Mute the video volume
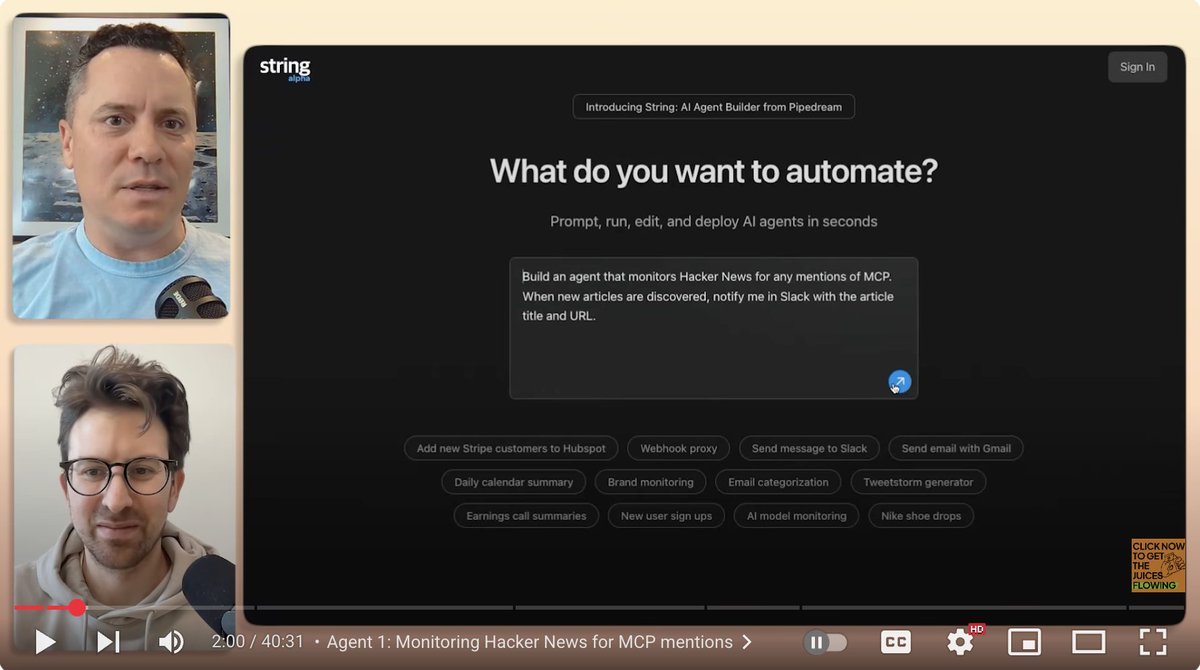 point(171,641)
